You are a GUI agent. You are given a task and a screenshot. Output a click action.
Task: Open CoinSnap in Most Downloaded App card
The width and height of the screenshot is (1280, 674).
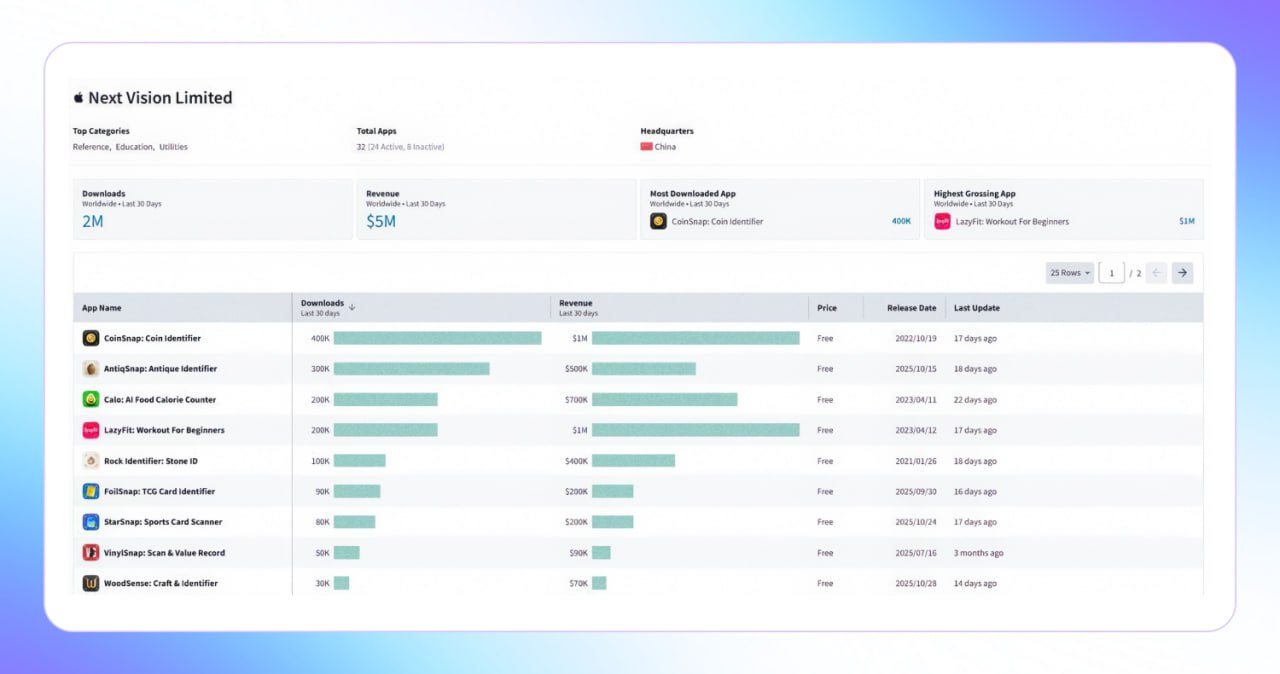(716, 222)
